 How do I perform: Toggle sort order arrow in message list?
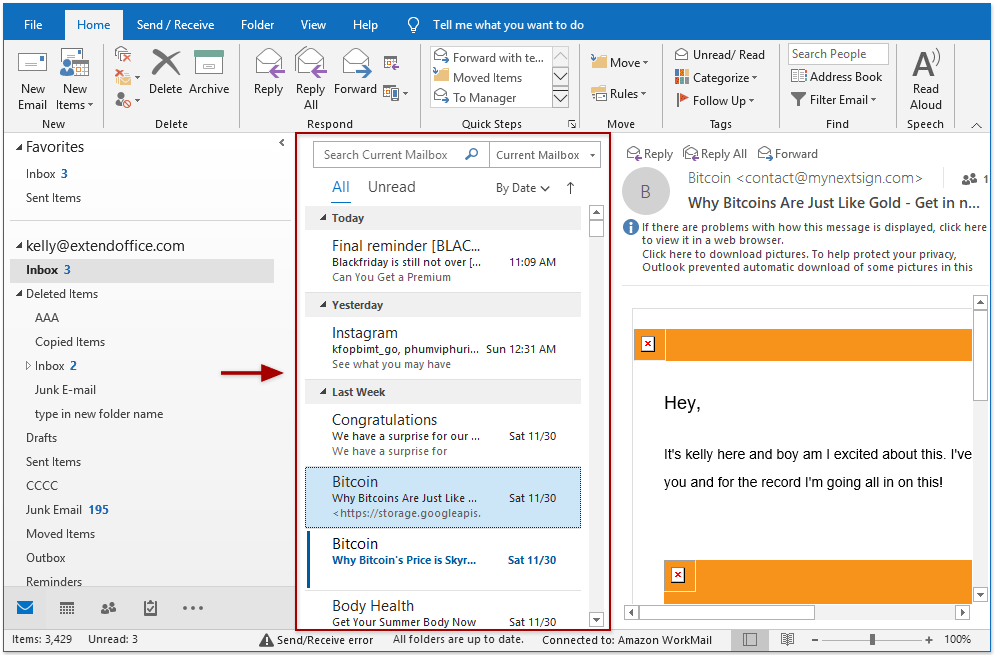pos(571,188)
